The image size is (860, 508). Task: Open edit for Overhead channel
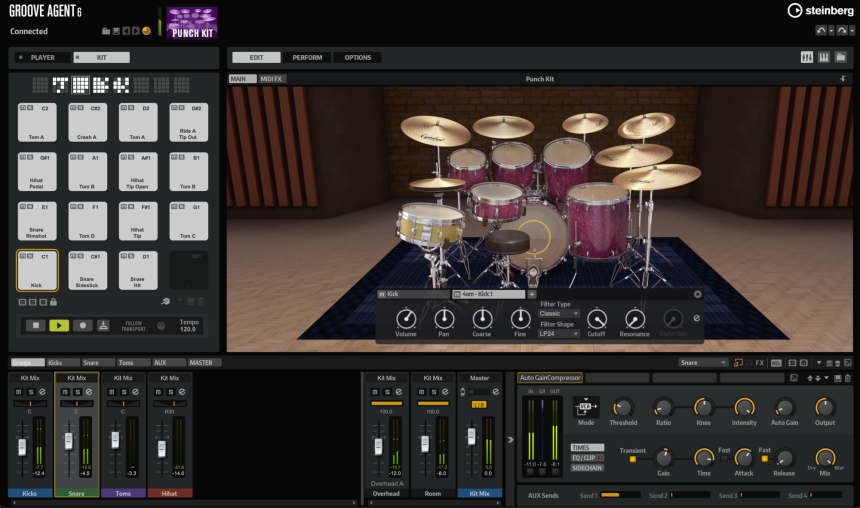pyautogui.click(x=399, y=392)
